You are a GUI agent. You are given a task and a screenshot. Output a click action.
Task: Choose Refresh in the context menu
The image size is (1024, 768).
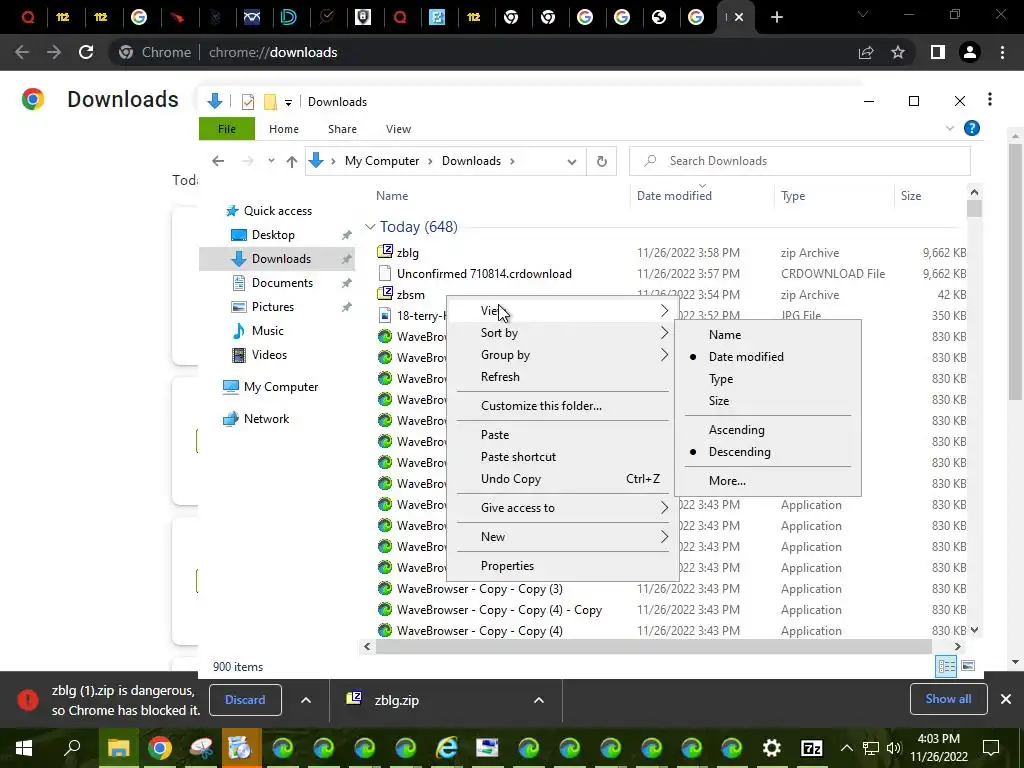point(563,377)
